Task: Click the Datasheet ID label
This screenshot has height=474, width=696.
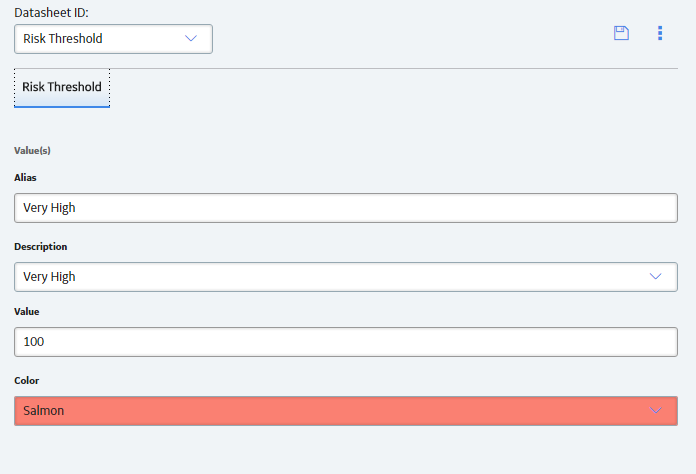Action: coord(51,12)
